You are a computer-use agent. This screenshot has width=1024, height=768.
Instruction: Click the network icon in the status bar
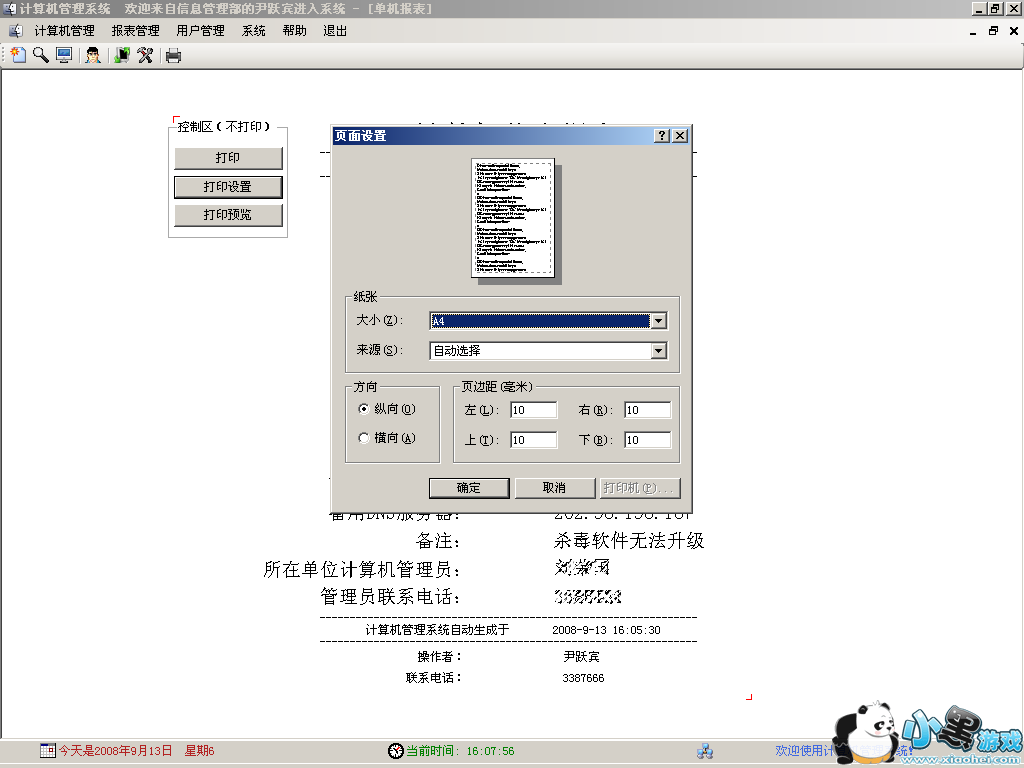(705, 751)
